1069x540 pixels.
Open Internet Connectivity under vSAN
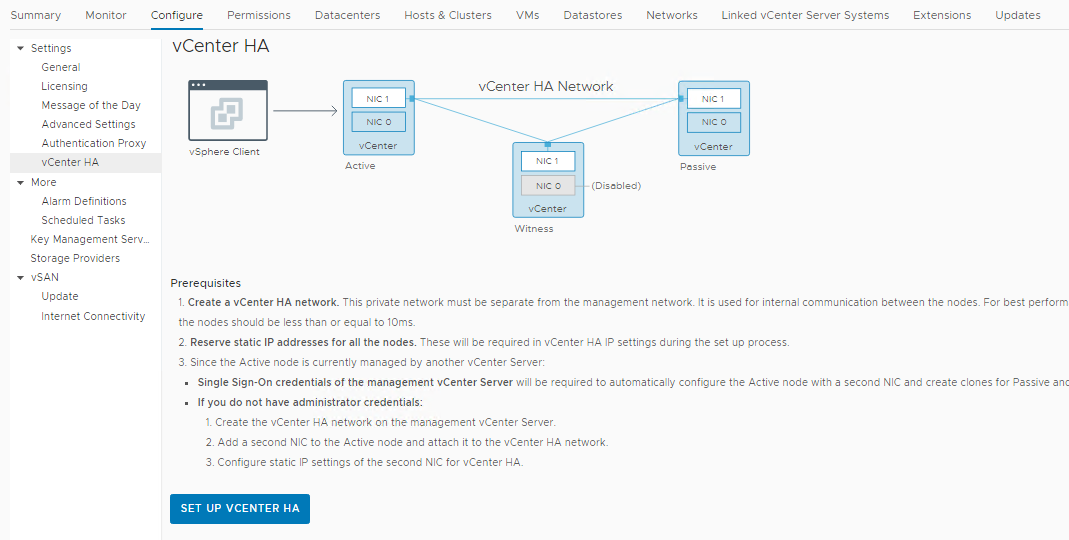[x=93, y=316]
